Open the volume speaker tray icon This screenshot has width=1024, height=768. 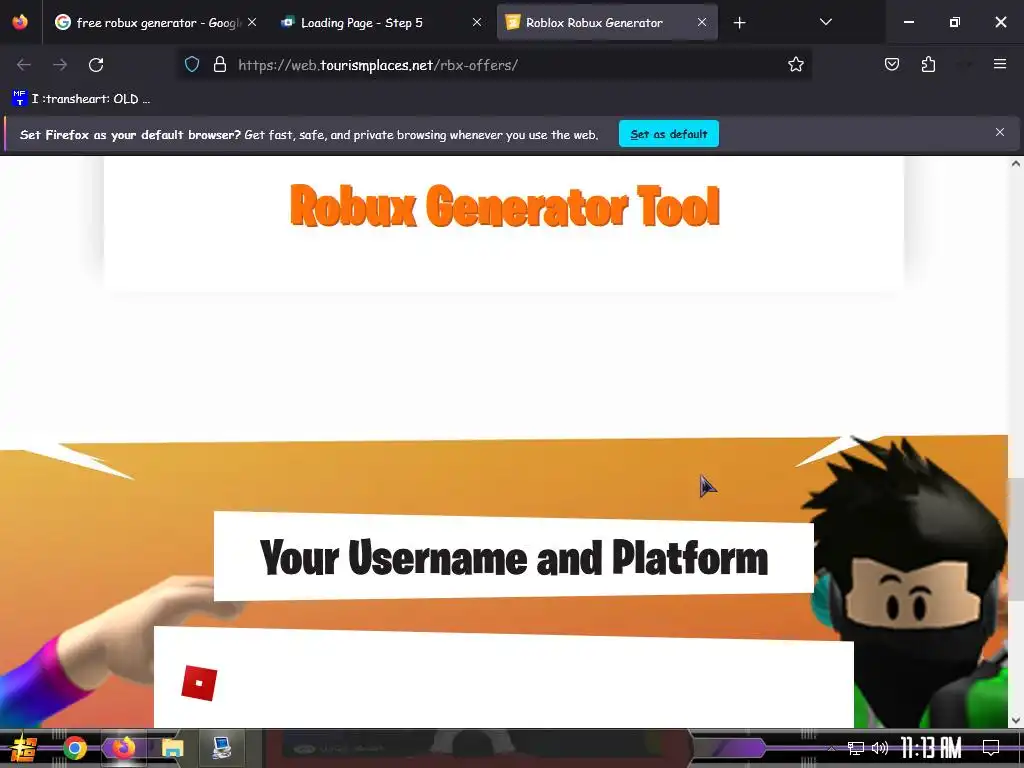click(x=880, y=748)
